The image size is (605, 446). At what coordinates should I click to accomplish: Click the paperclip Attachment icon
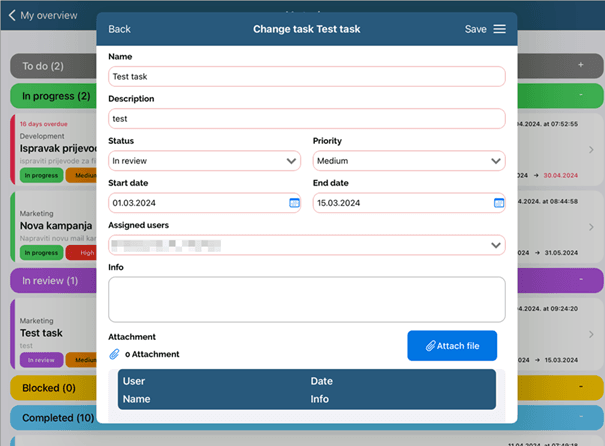click(114, 354)
